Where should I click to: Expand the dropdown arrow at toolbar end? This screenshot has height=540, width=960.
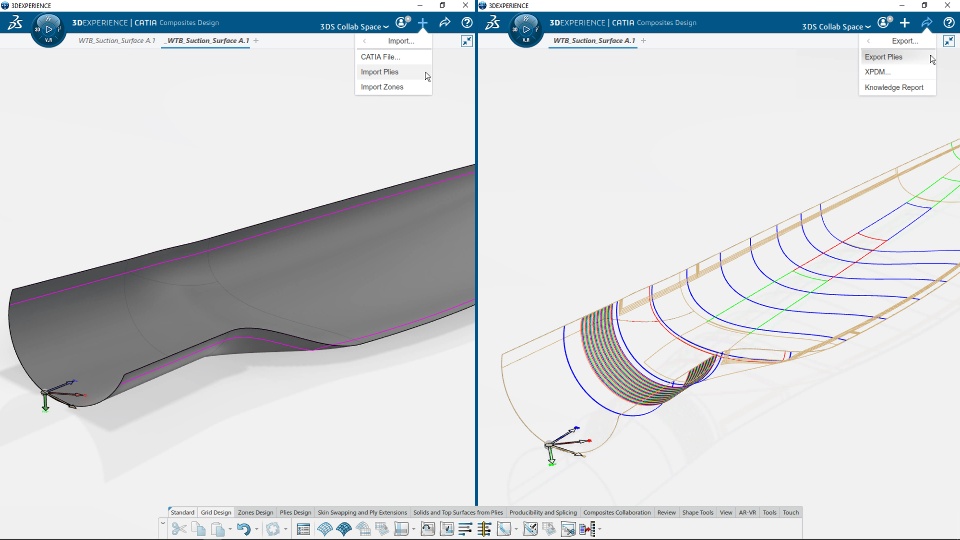click(599, 529)
